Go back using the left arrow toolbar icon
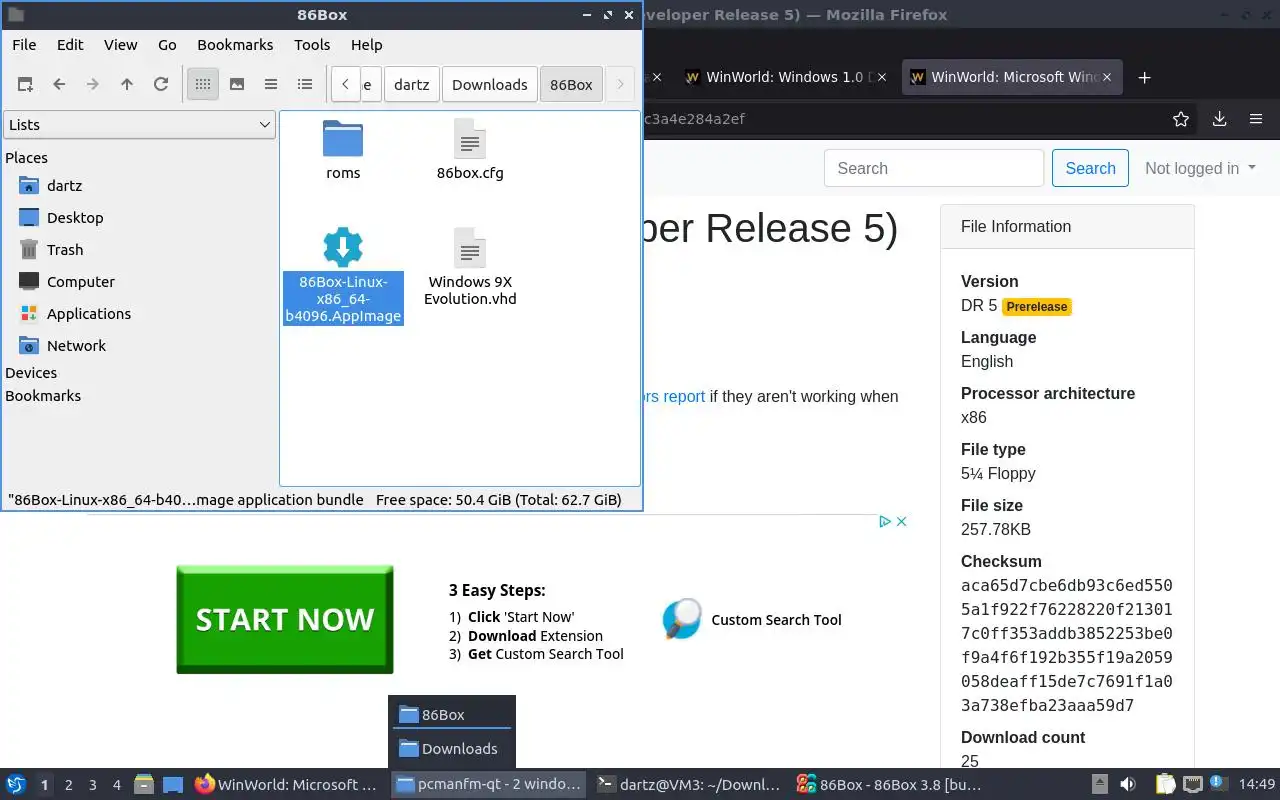Image resolution: width=1280 pixels, height=800 pixels. (x=59, y=85)
